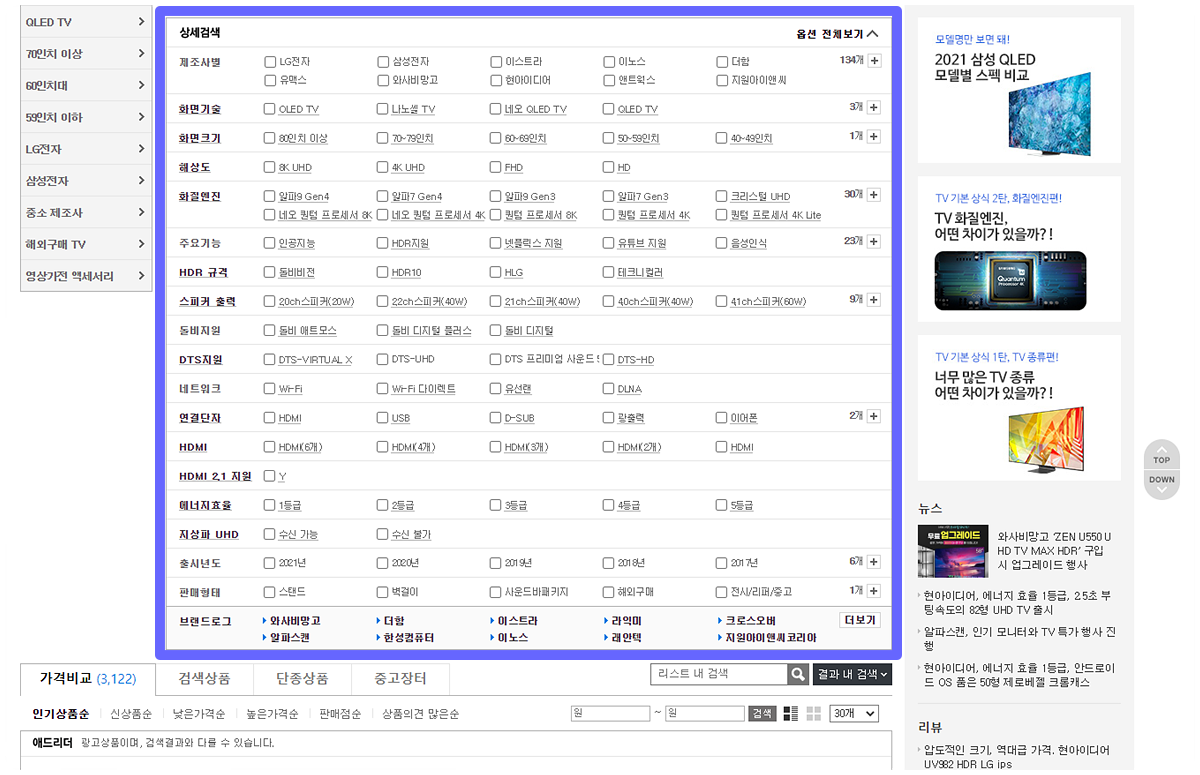The height and width of the screenshot is (775, 1200).
Task: Click the DOWN floating button
Action: (1161, 483)
